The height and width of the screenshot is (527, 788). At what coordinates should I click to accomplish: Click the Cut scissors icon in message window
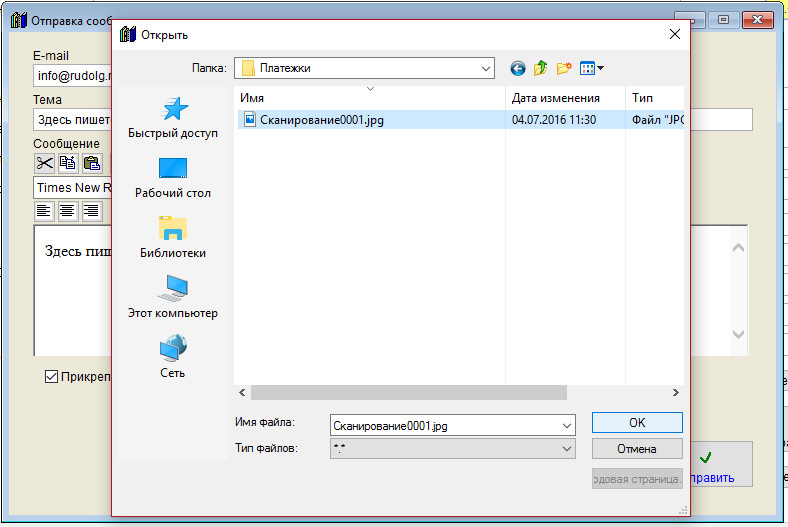click(45, 163)
